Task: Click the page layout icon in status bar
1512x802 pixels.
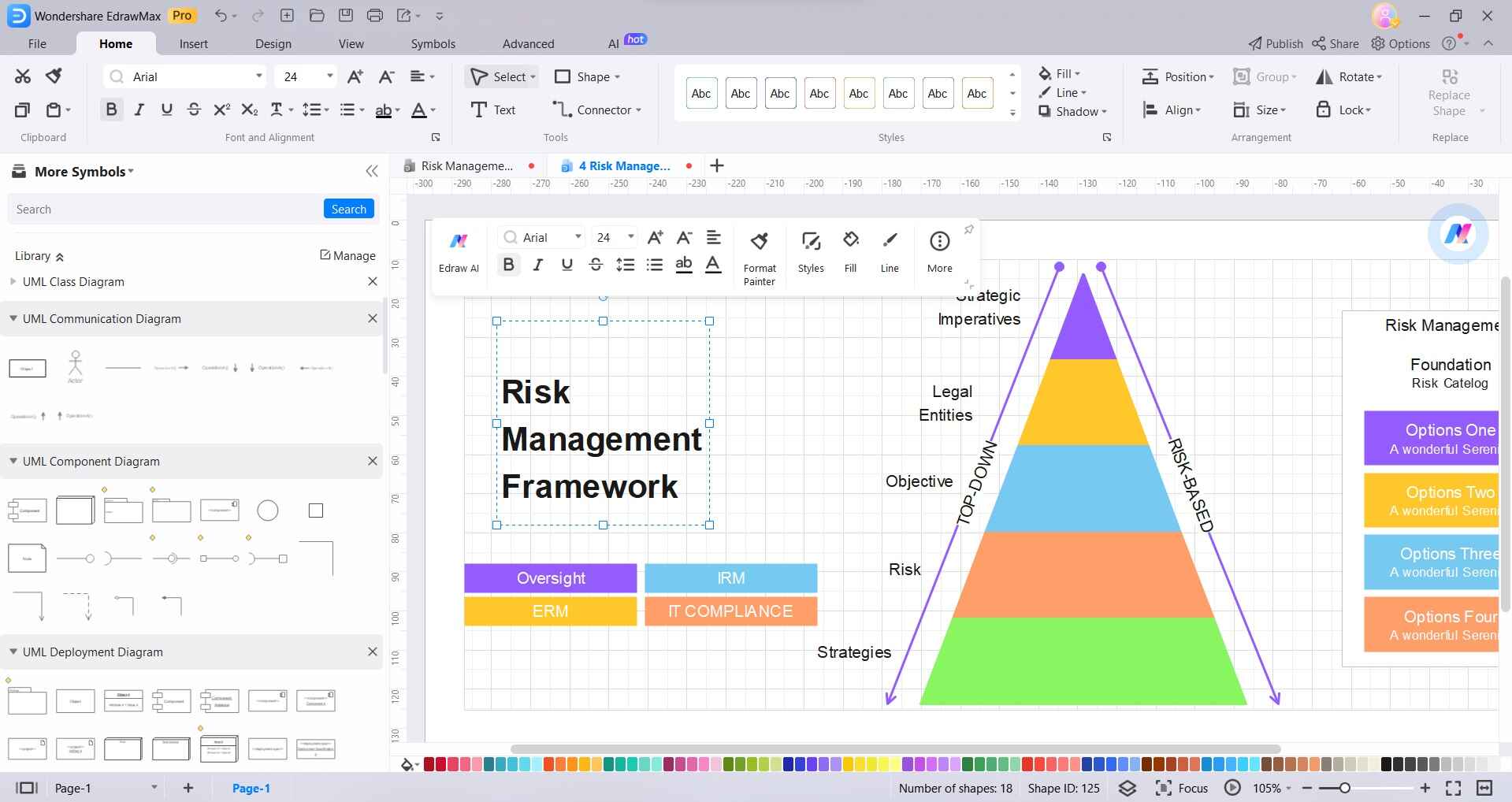Action: [x=27, y=788]
